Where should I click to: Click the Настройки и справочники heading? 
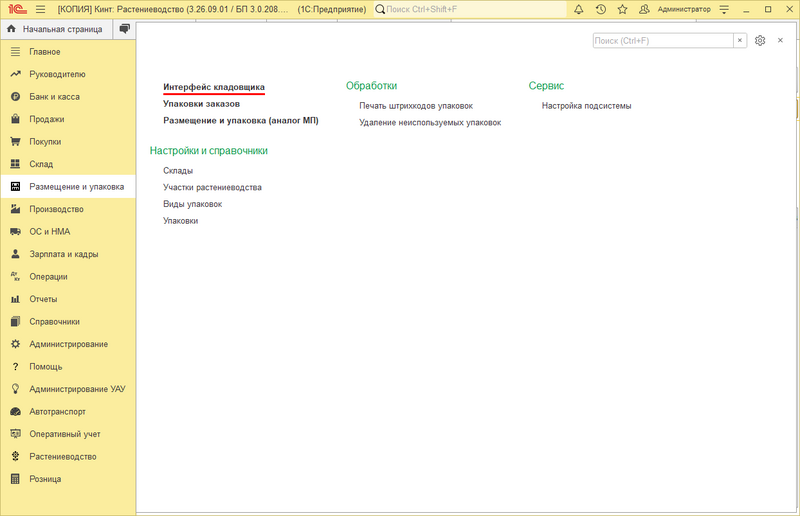(209, 151)
